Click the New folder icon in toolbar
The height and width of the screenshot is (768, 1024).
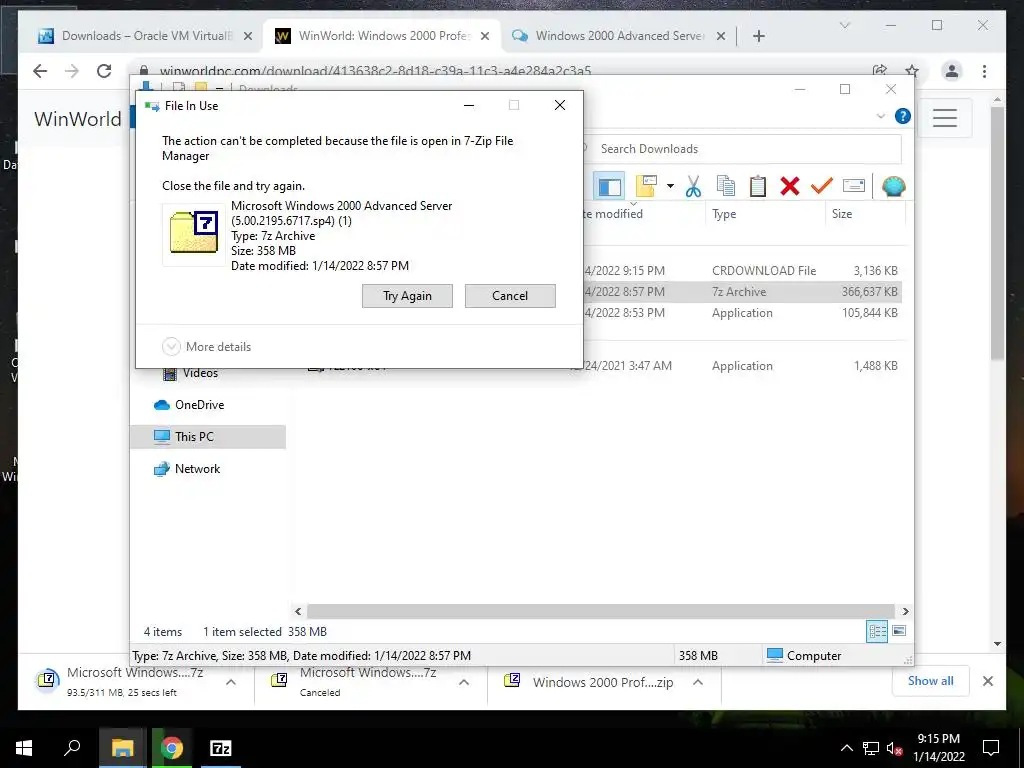point(646,186)
